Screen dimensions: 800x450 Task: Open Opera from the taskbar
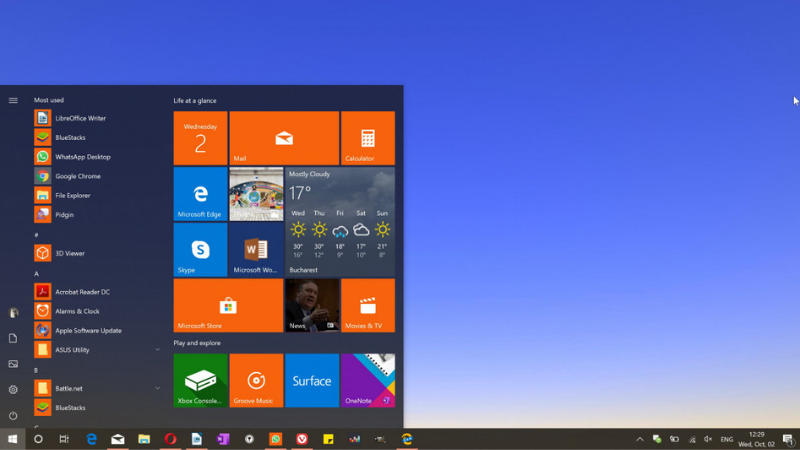click(170, 439)
